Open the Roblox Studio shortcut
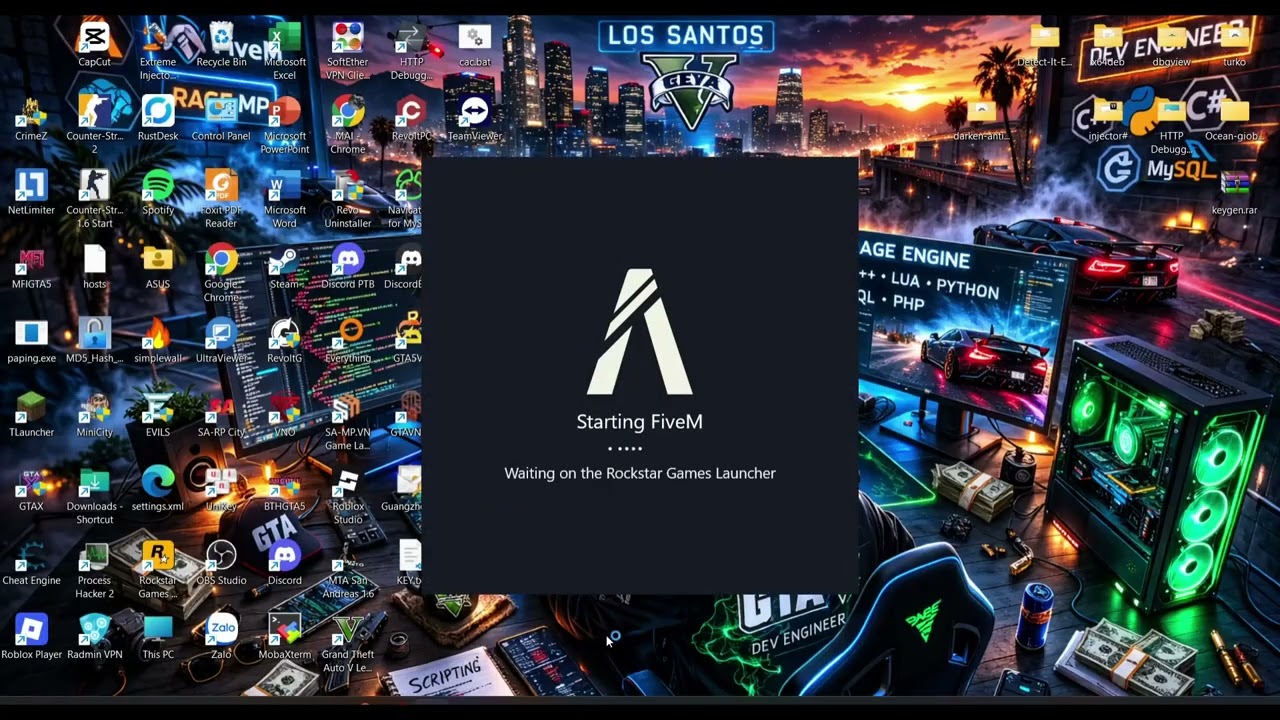The height and width of the screenshot is (720, 1280). click(x=348, y=483)
